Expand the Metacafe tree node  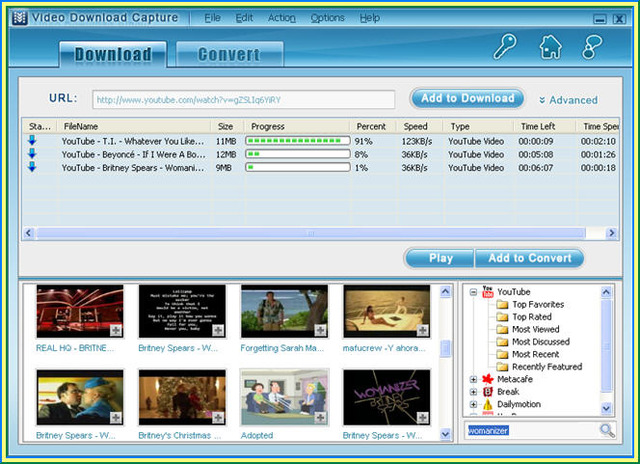pyautogui.click(x=473, y=379)
